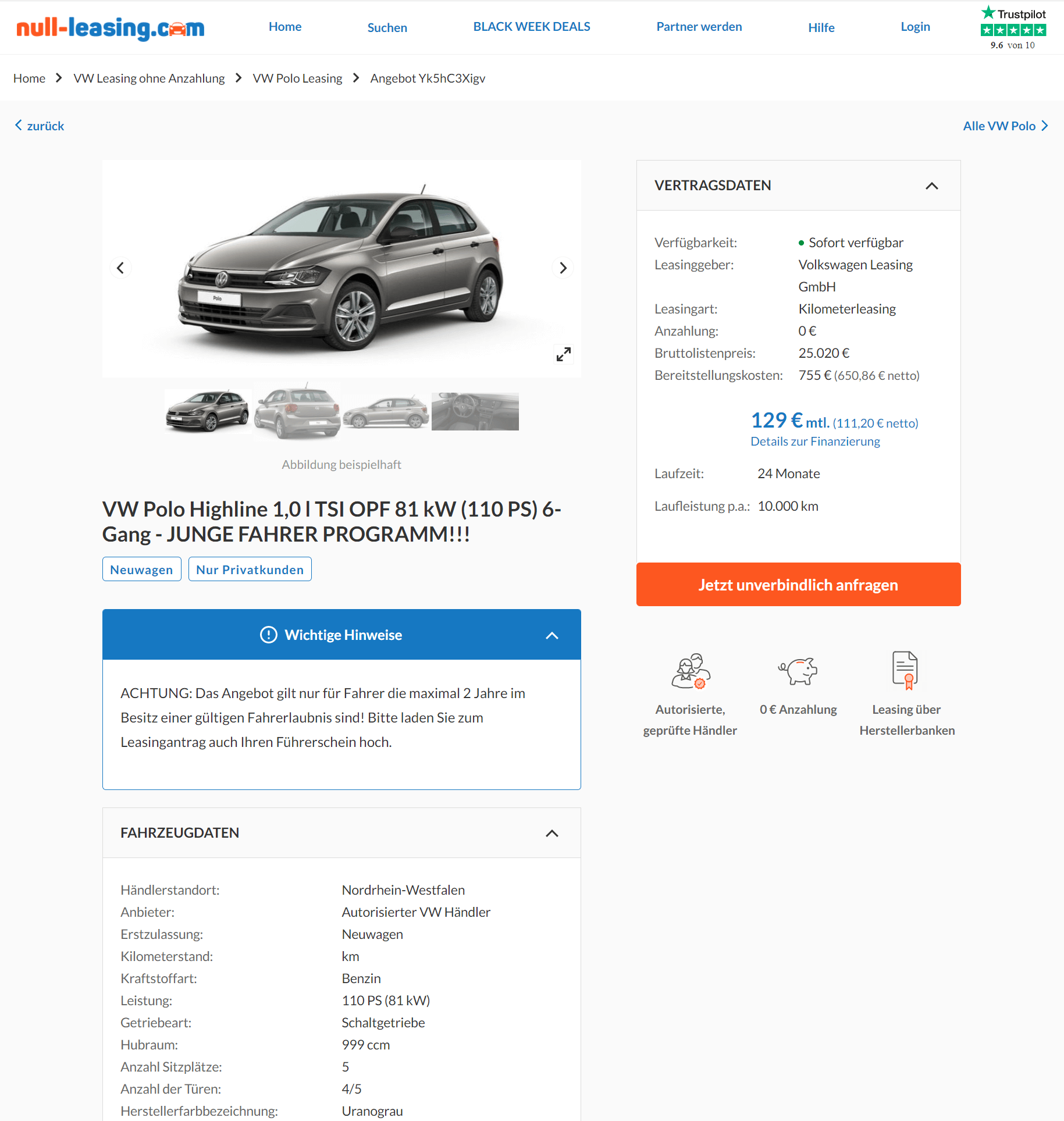The height and width of the screenshot is (1121, 1064).
Task: Open Partner werden page
Action: pyautogui.click(x=699, y=27)
